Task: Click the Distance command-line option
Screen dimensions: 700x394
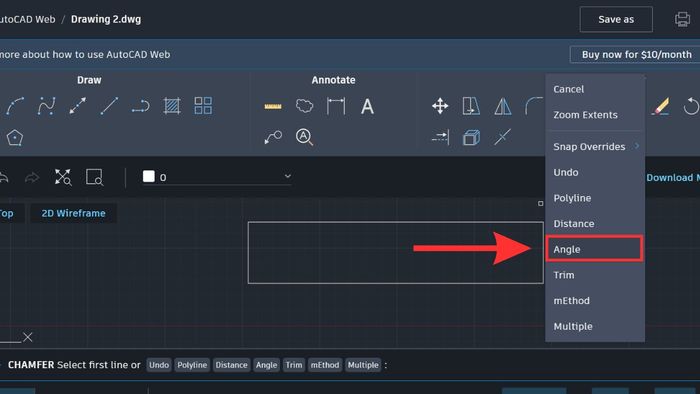Action: click(x=231, y=365)
